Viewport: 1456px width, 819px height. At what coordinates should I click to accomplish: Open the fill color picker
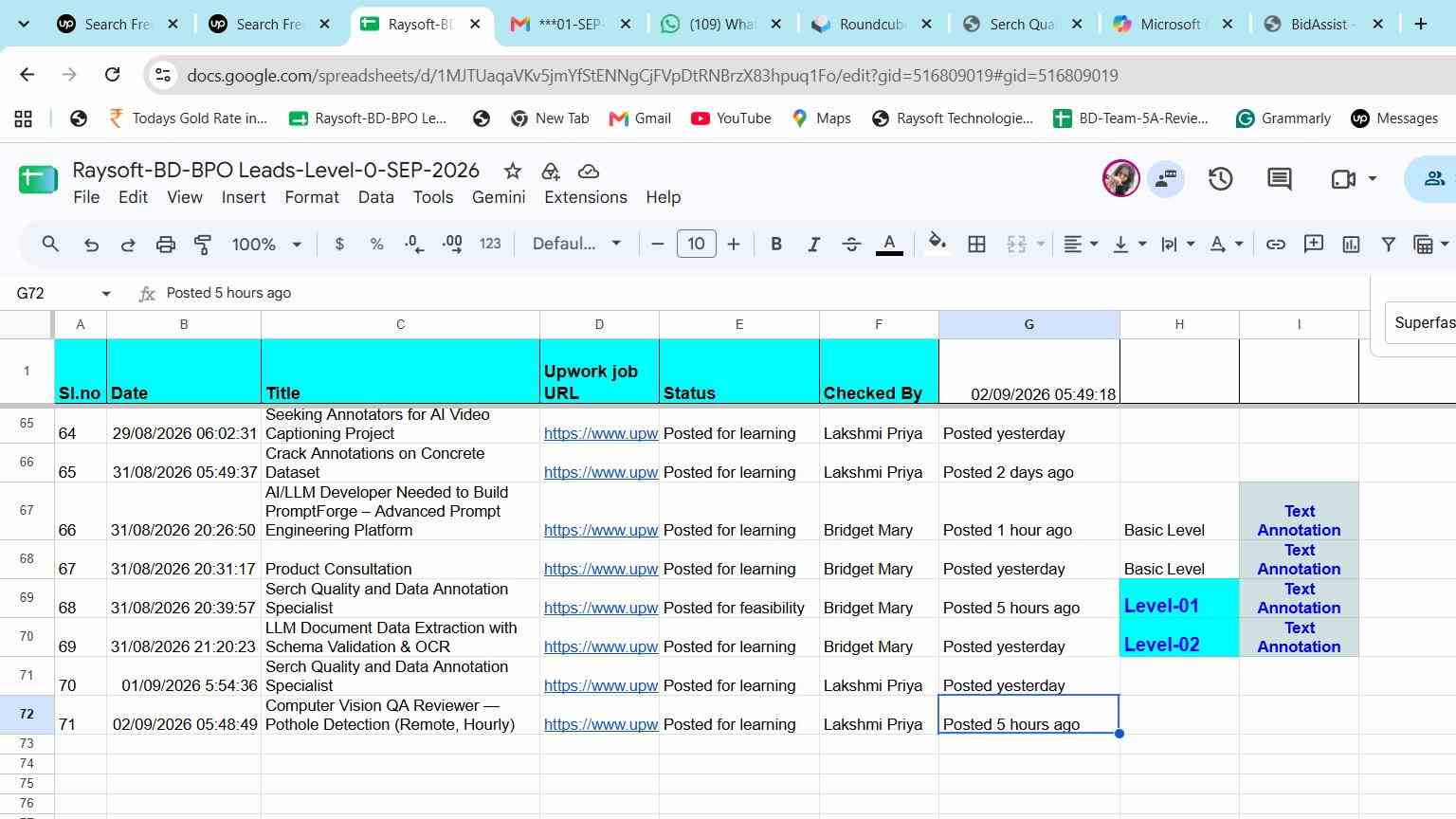pos(937,245)
